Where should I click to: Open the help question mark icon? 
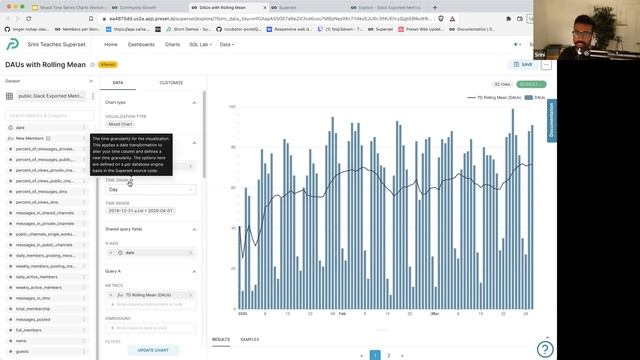tap(545, 349)
